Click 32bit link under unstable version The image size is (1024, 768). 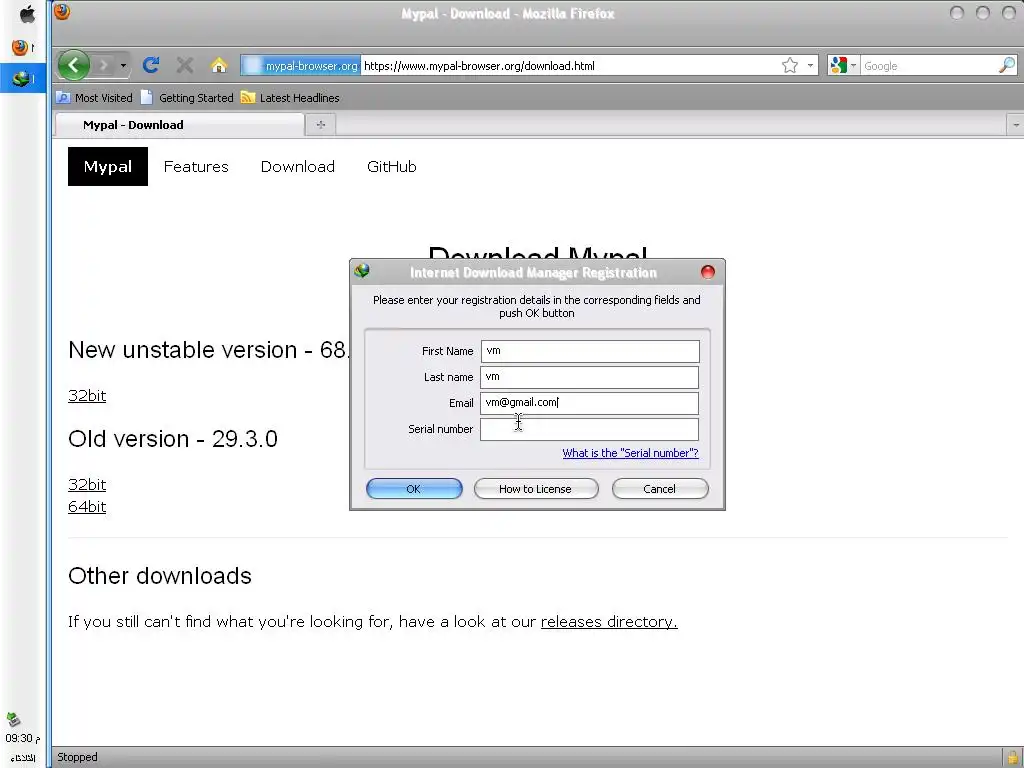coord(87,396)
